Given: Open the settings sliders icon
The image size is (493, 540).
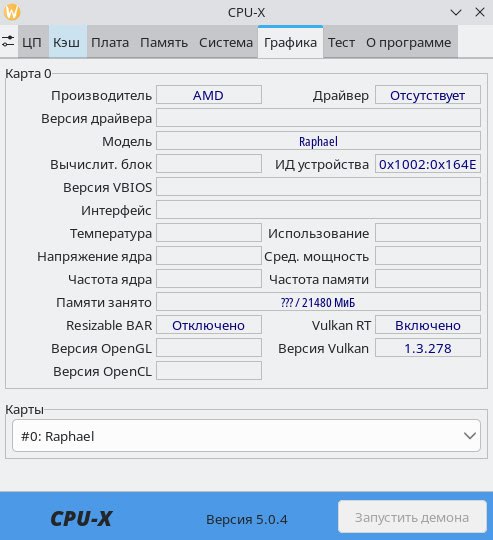Looking at the screenshot, I should tap(8, 42).
